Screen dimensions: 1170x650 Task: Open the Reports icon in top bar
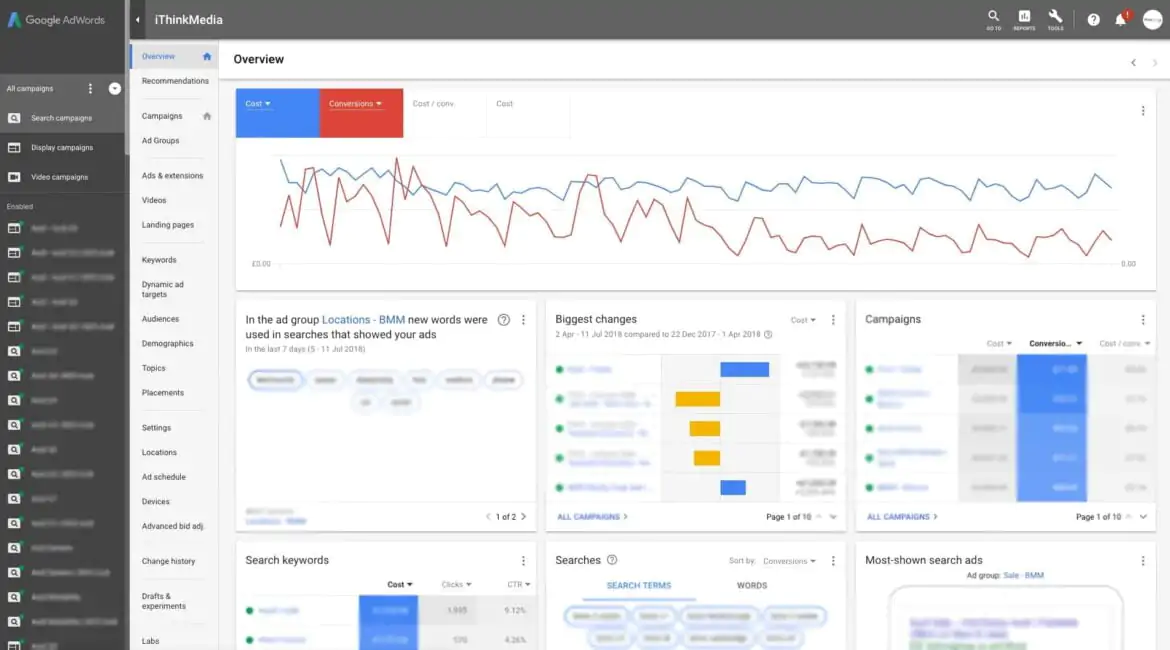pos(1024,18)
